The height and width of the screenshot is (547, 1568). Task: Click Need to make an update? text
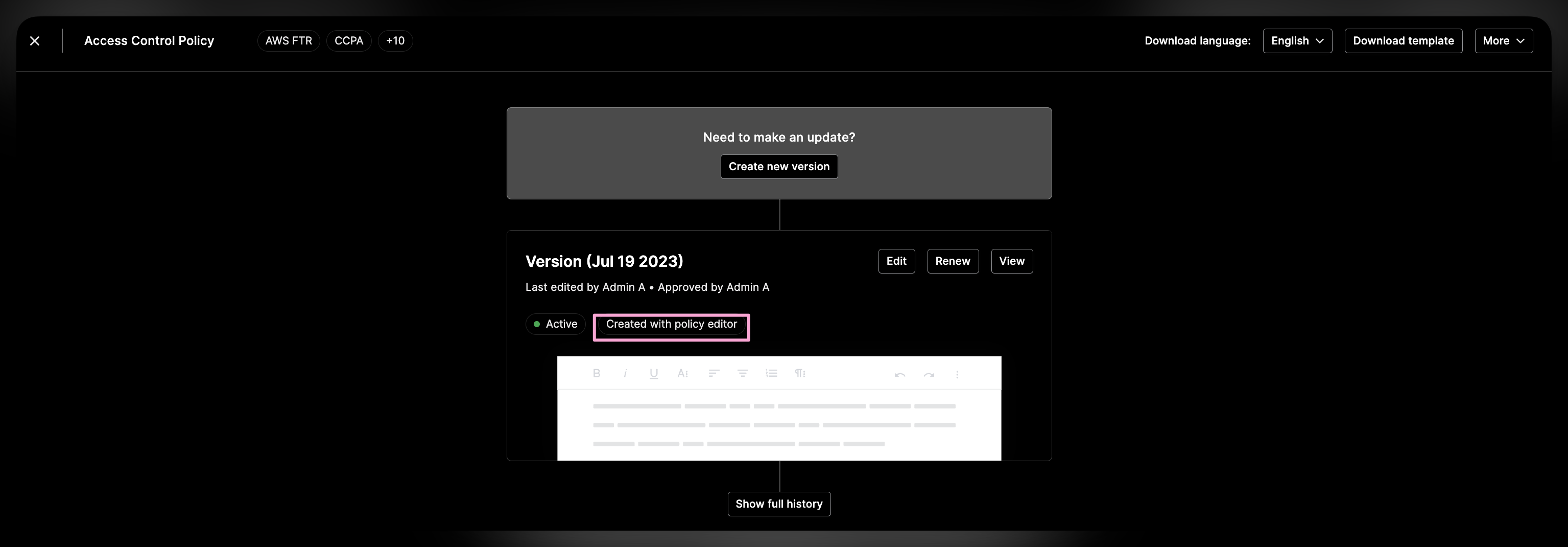(779, 137)
